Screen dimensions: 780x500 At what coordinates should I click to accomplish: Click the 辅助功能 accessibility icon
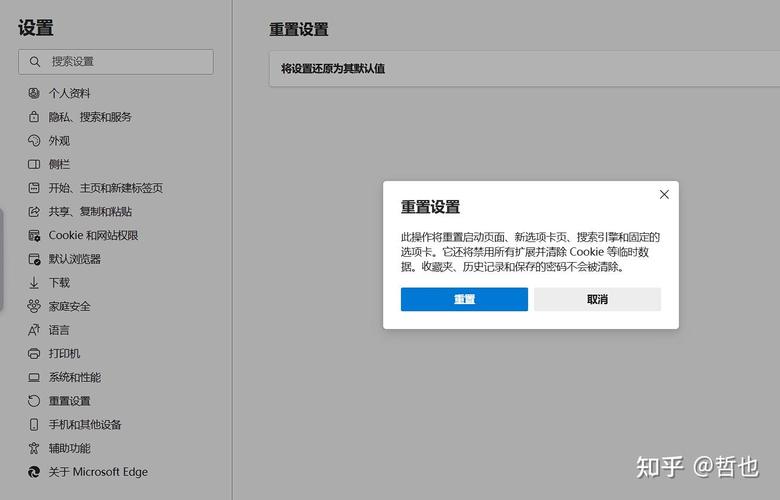pyautogui.click(x=34, y=448)
